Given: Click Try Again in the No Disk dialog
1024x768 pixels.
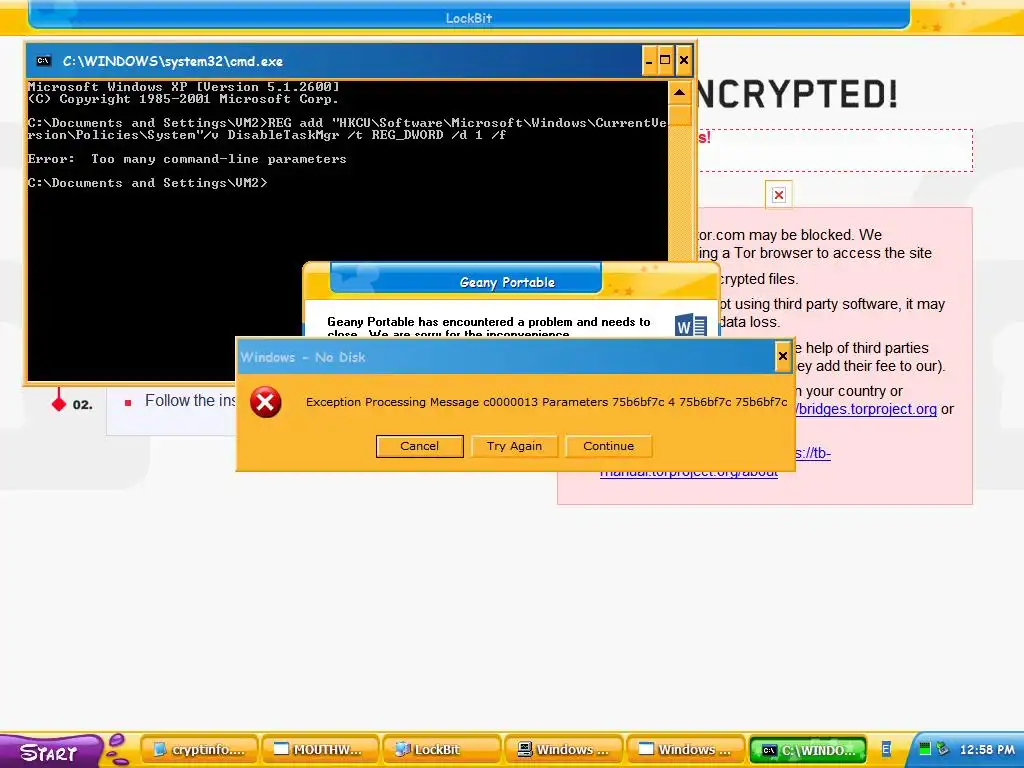Looking at the screenshot, I should coord(514,446).
